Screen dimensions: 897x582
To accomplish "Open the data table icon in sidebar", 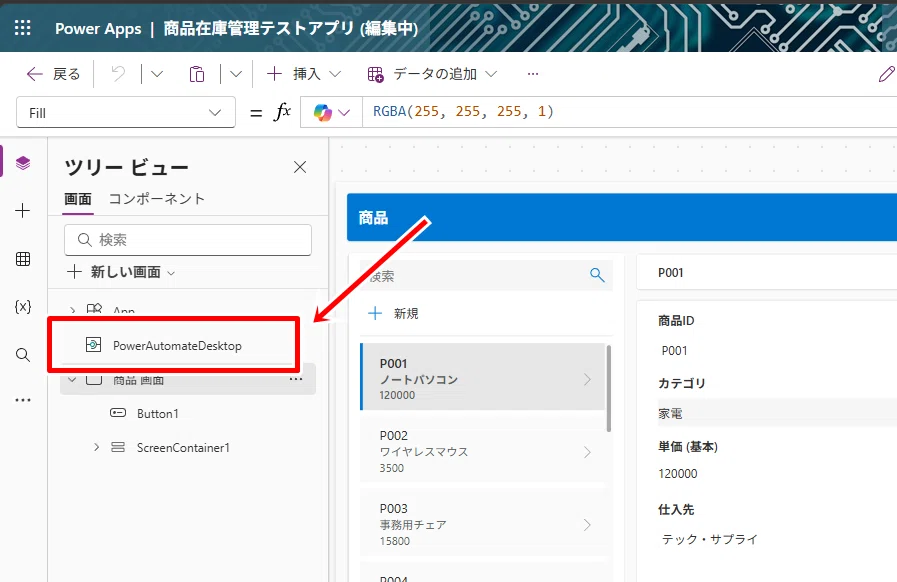I will click(x=23, y=259).
